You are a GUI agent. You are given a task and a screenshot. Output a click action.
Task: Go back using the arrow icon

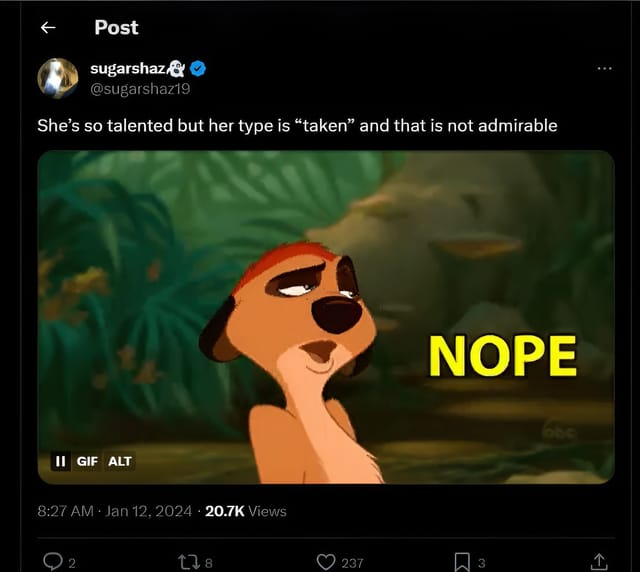coord(48,28)
